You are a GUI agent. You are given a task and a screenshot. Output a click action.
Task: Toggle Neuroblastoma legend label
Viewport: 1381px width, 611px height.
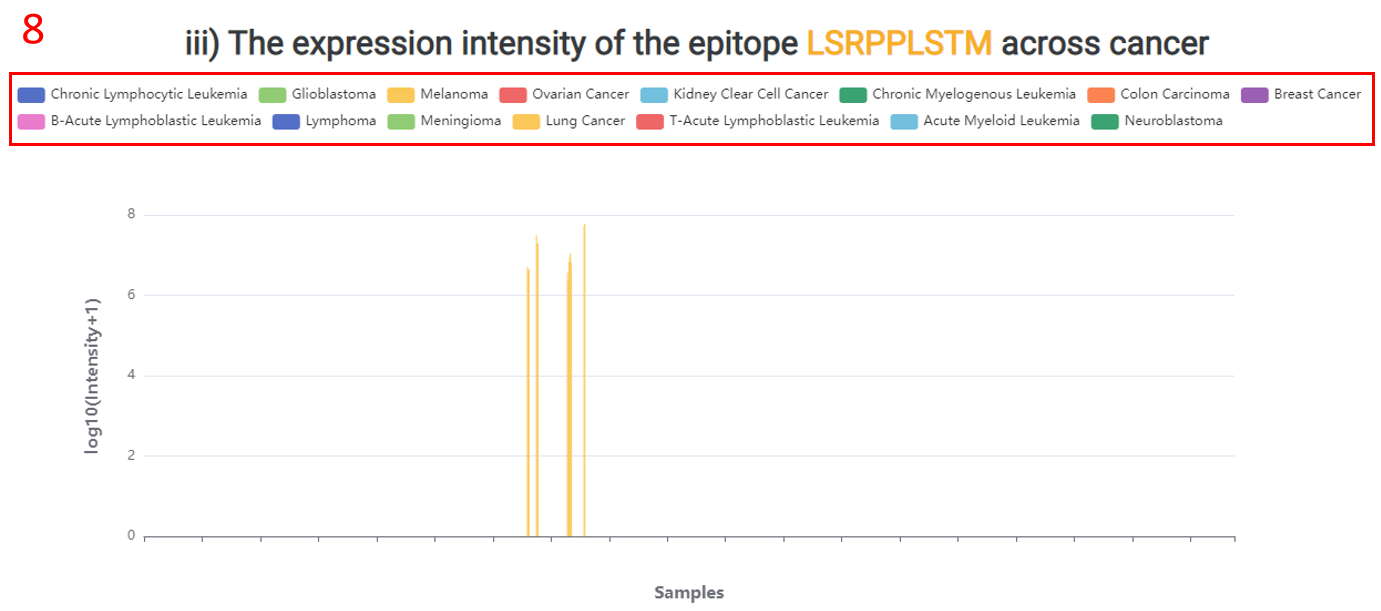click(x=1172, y=121)
